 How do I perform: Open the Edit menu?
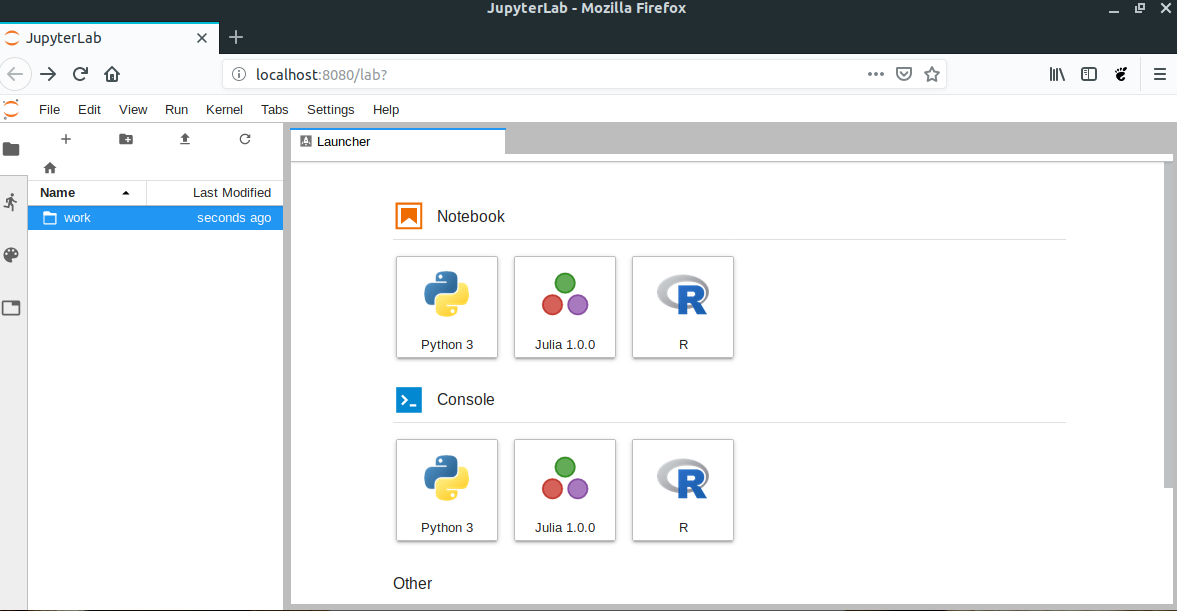[x=89, y=110]
